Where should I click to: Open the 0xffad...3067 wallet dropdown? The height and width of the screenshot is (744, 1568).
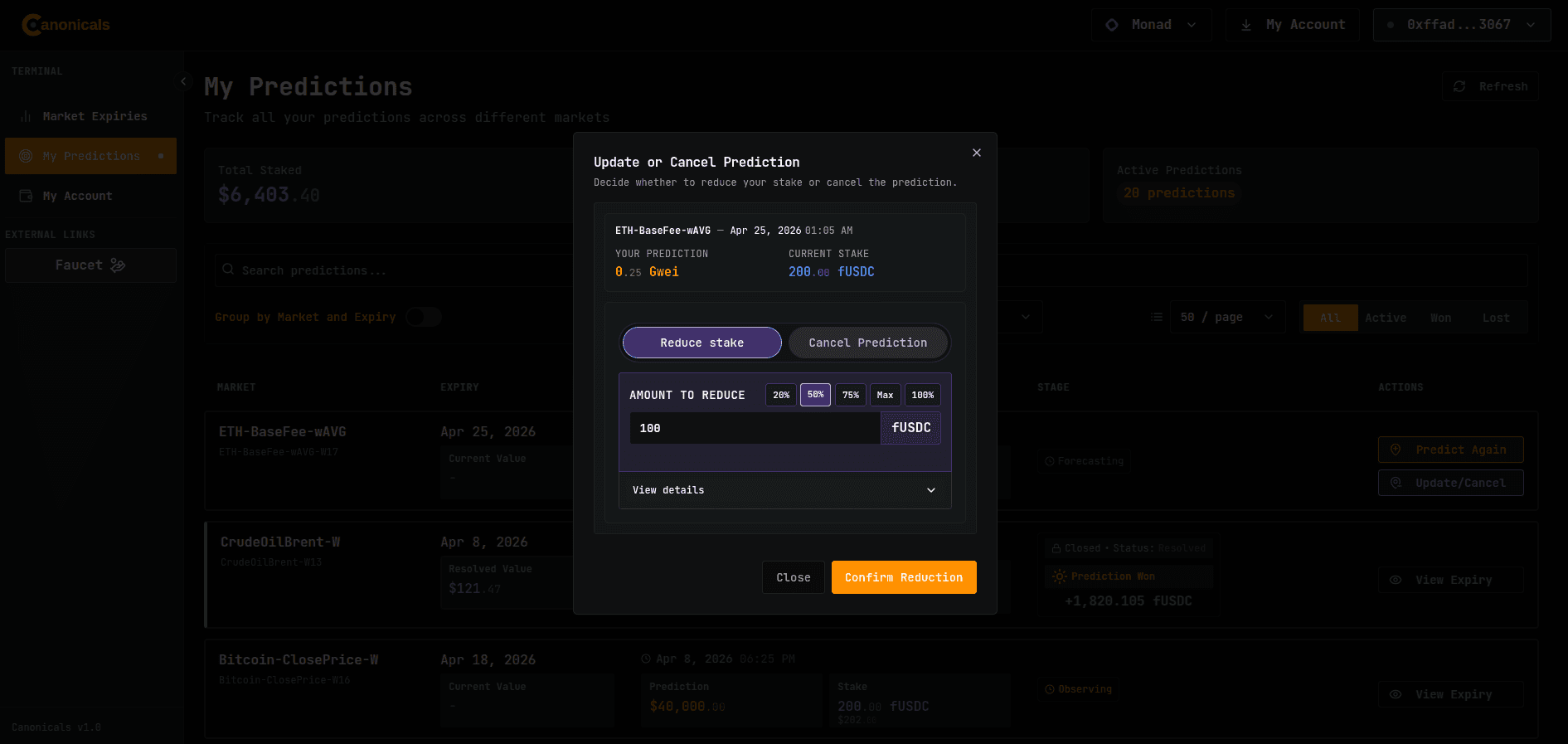tap(1462, 25)
